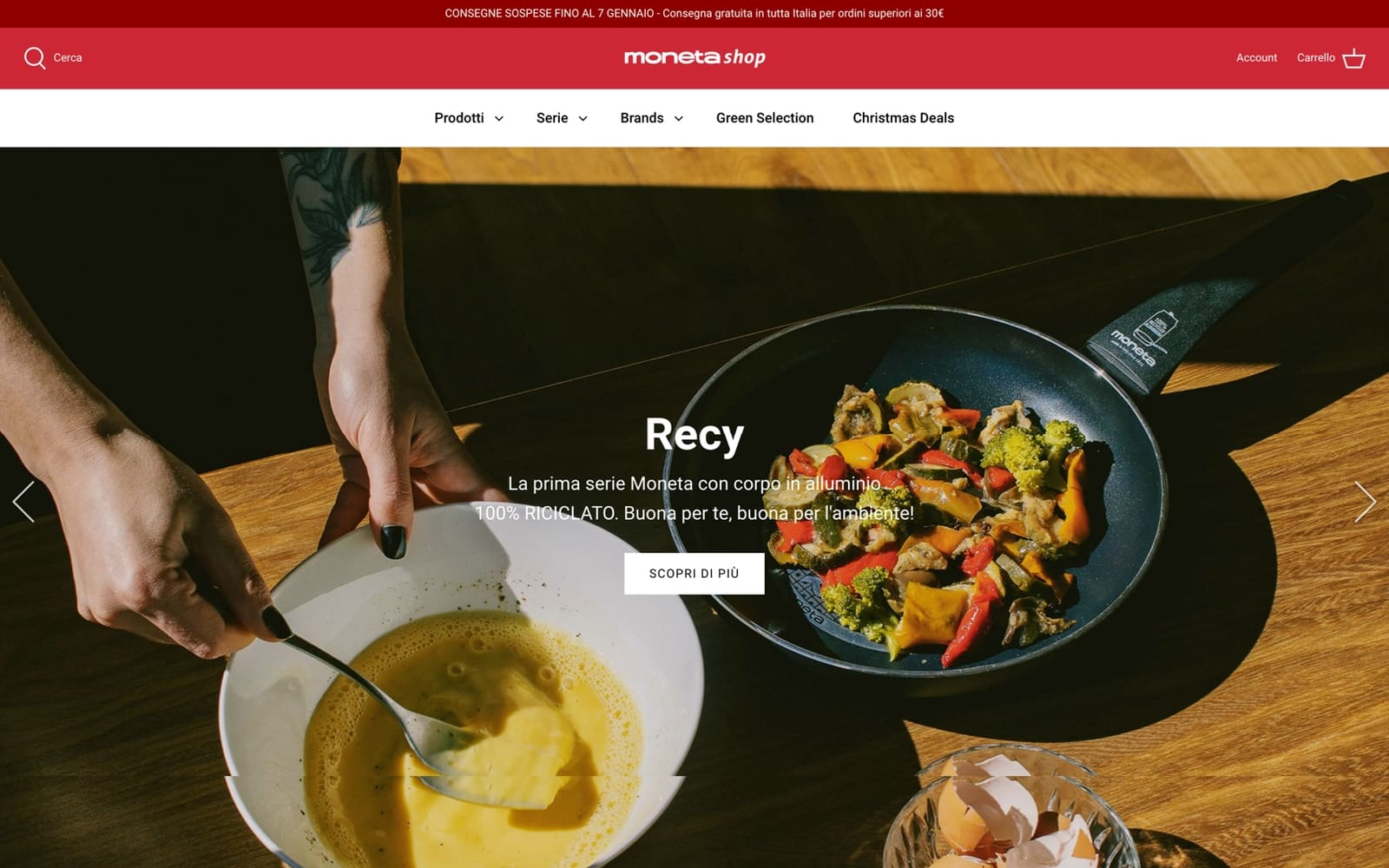Expand the Prodotti dropdown chevron

pyautogui.click(x=499, y=119)
